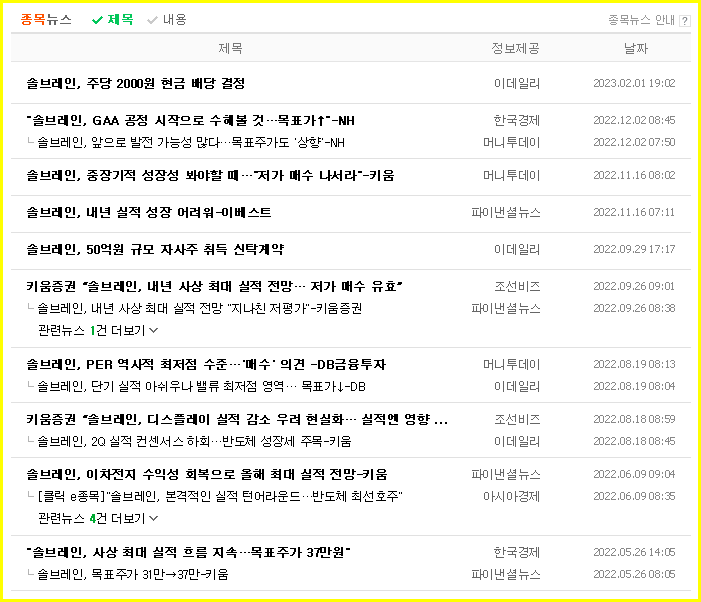Click 파이낸셜뉴스 source dated 2022.11.16 07:11

(506, 212)
